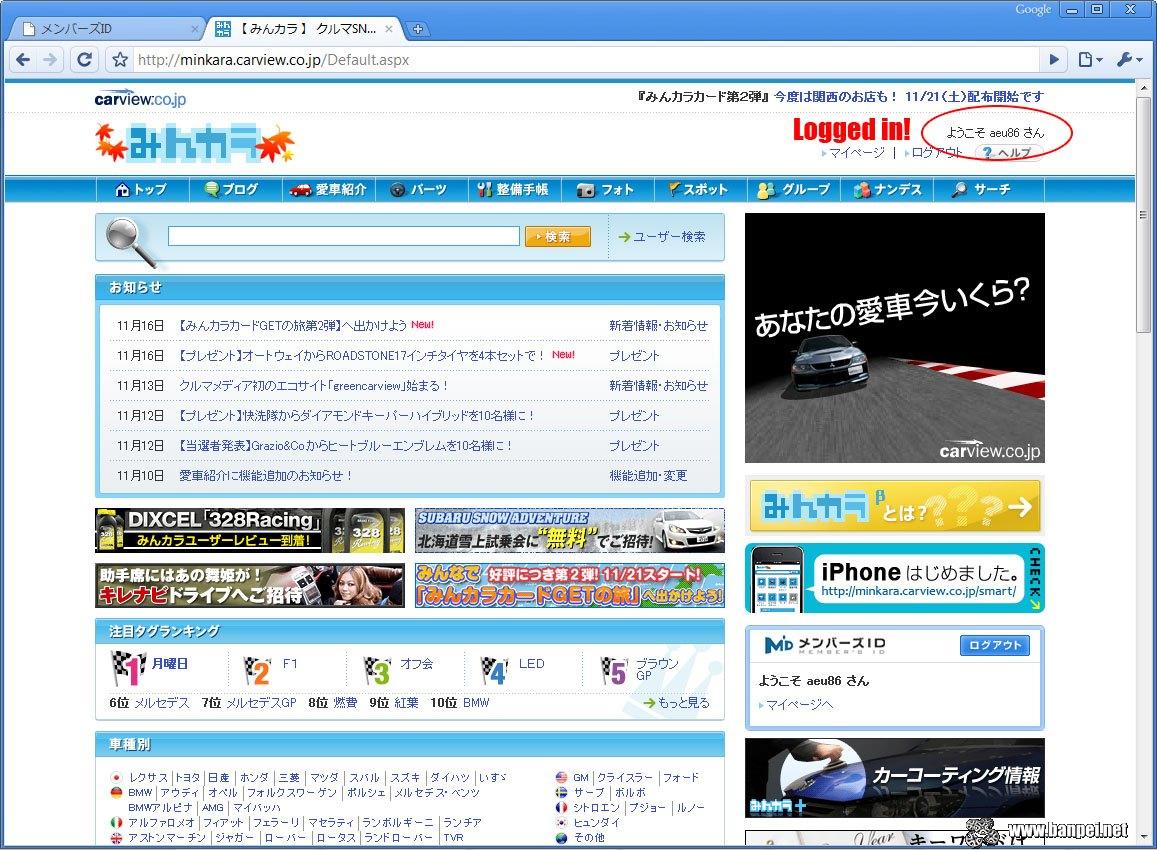This screenshot has width=1157, height=850.
Task: Open the page control menu icon
Action: (1089, 60)
